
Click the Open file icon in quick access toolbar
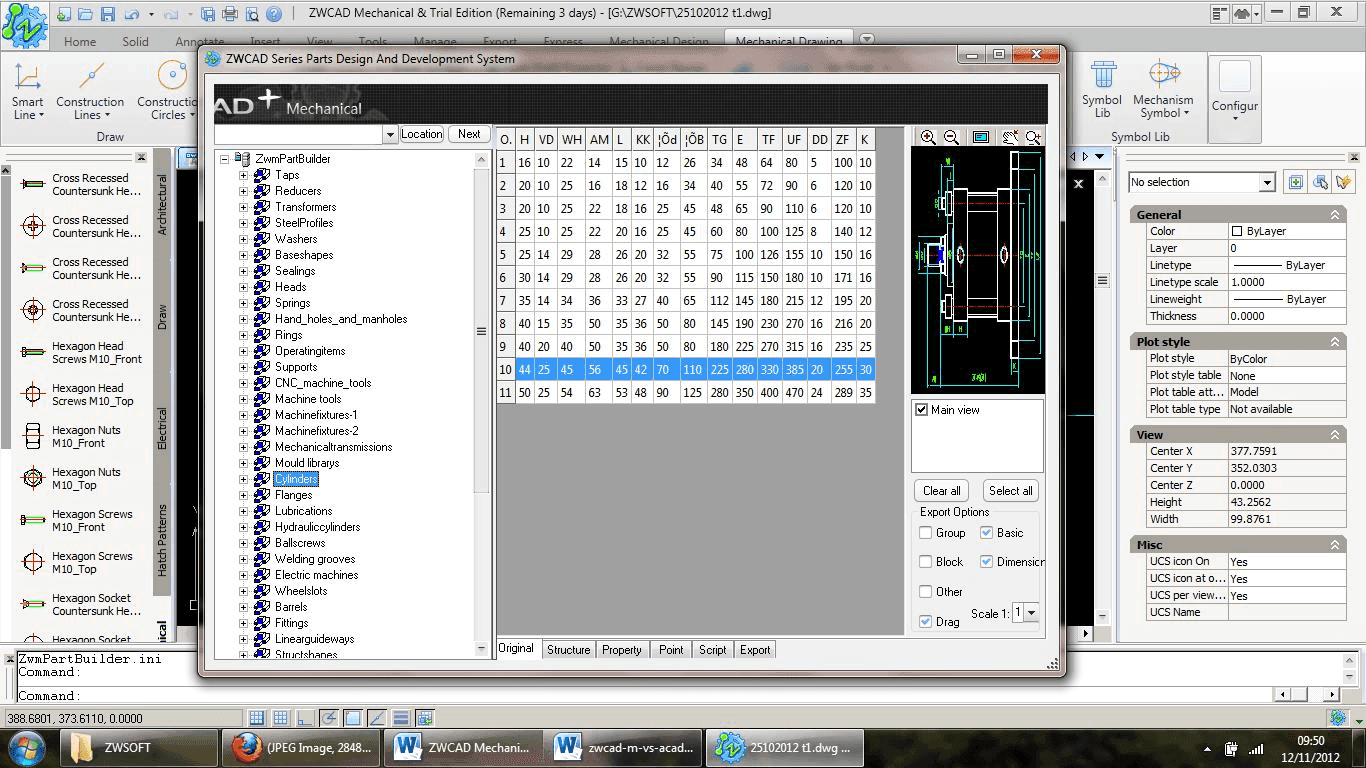point(85,14)
